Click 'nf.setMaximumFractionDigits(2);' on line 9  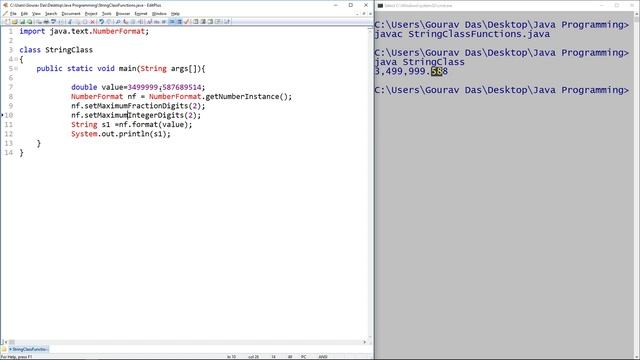138,106
